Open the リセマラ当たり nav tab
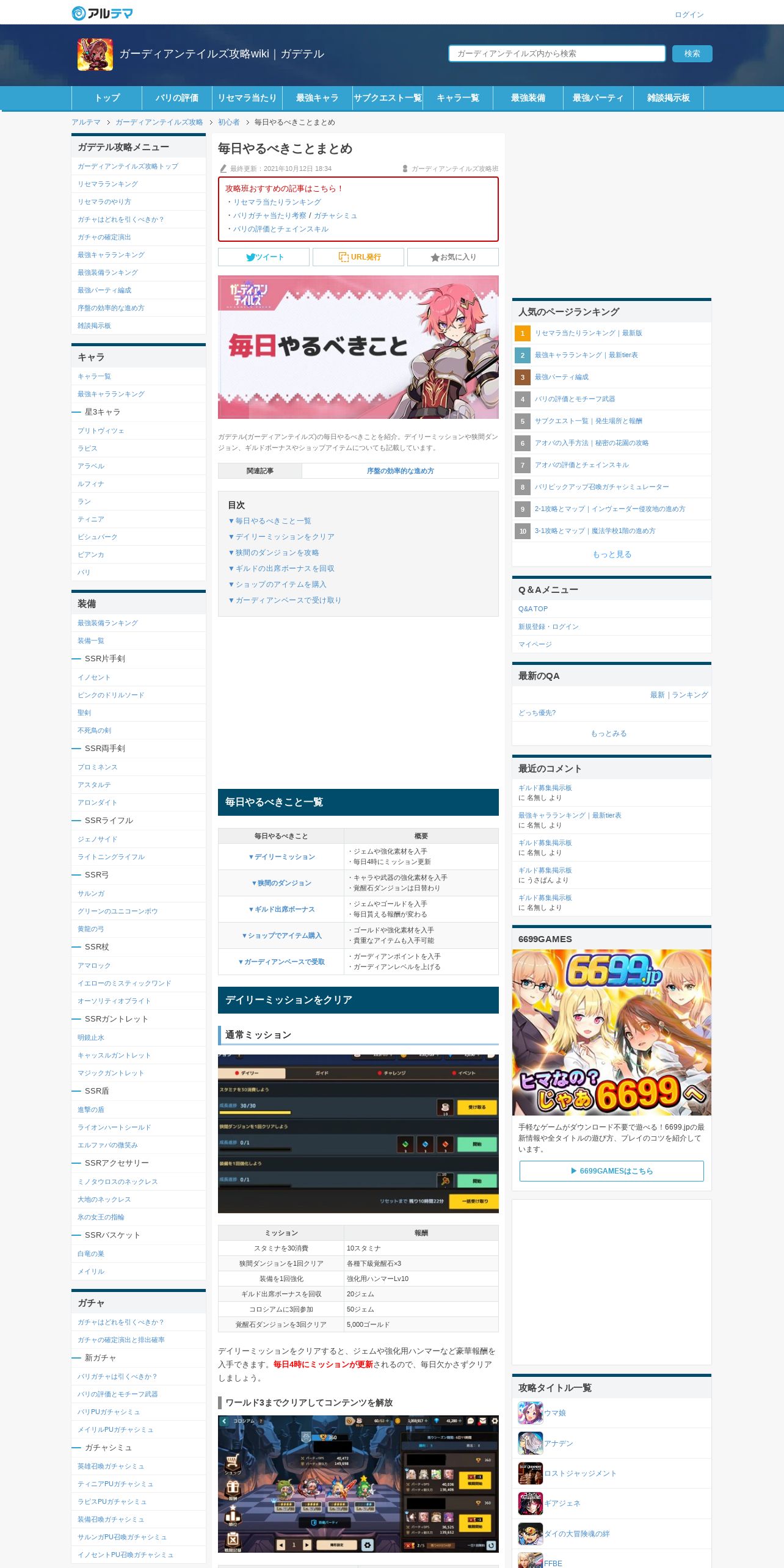The image size is (784, 1568). (247, 98)
